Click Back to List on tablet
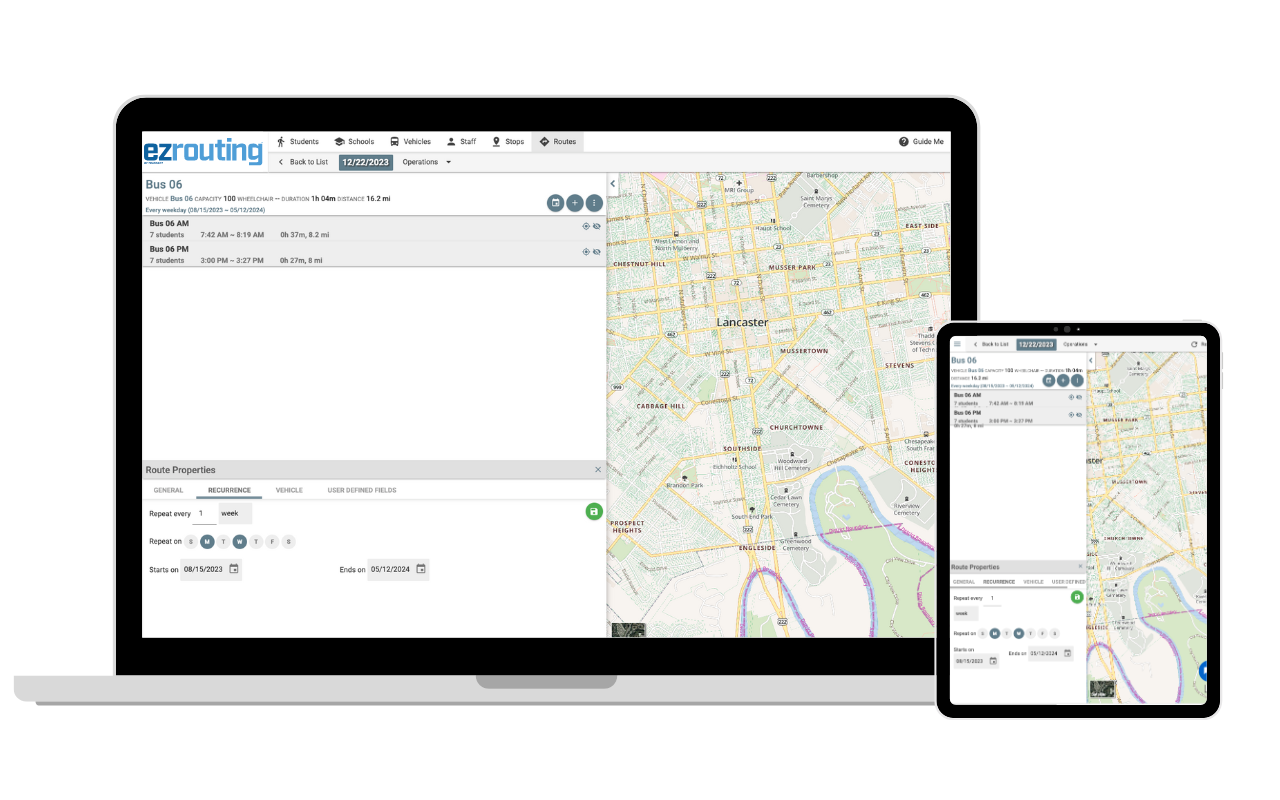 (991, 344)
